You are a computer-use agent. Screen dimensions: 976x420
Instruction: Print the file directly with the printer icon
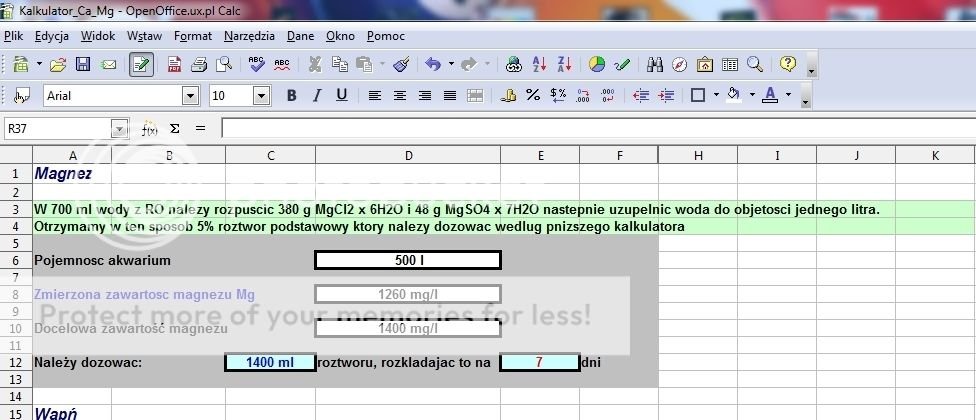(199, 64)
